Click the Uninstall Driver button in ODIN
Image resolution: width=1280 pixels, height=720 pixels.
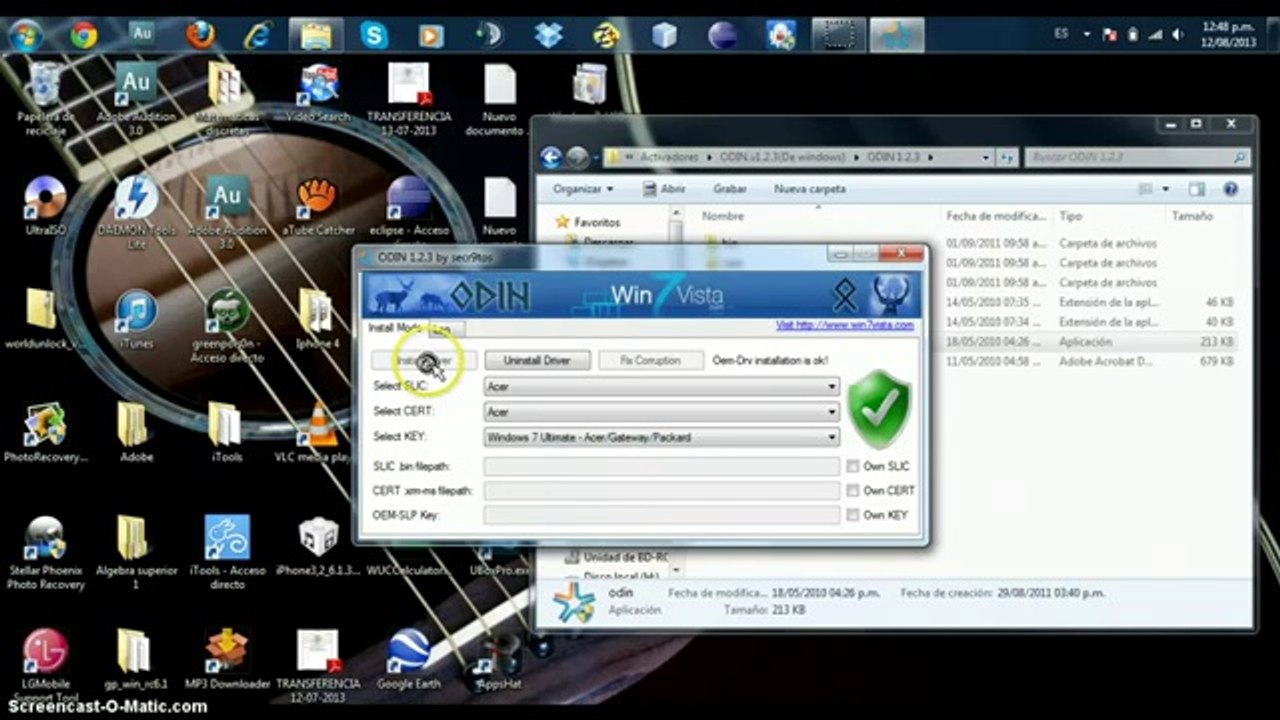pos(537,360)
